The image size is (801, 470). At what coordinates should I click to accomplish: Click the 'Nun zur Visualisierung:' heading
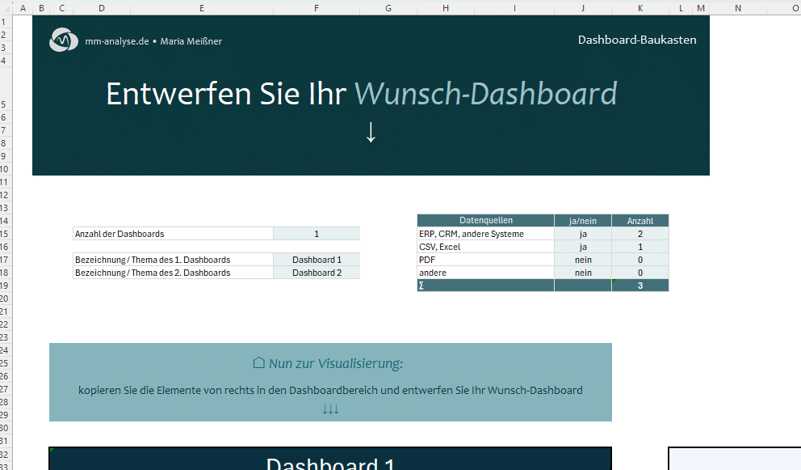click(336, 363)
